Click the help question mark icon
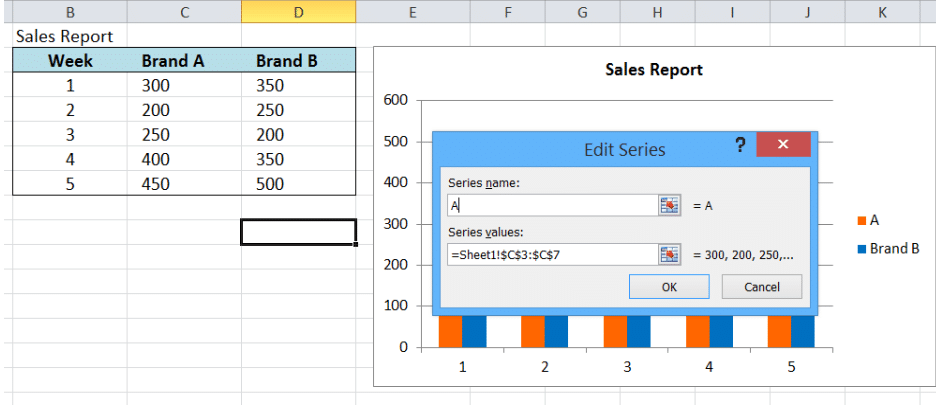The width and height of the screenshot is (941, 405). click(x=741, y=145)
